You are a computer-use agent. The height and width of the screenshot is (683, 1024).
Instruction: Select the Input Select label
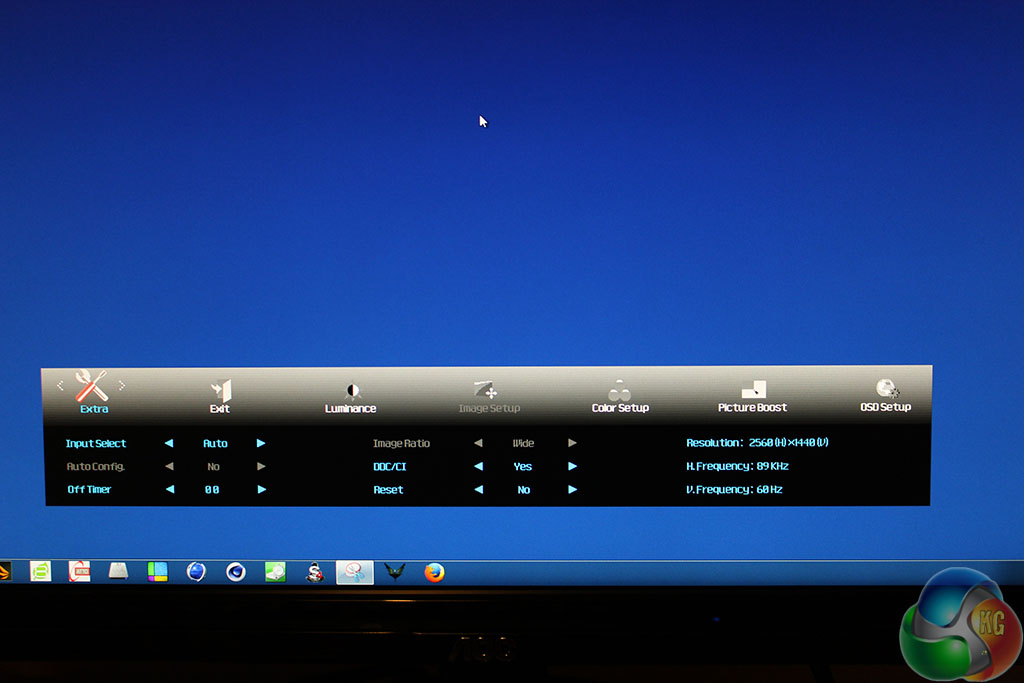point(95,443)
